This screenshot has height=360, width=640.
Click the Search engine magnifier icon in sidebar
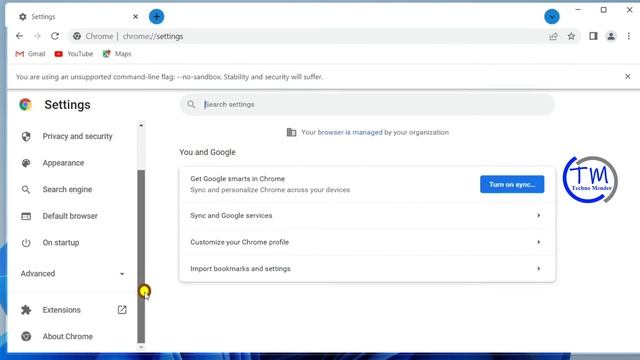tap(26, 190)
